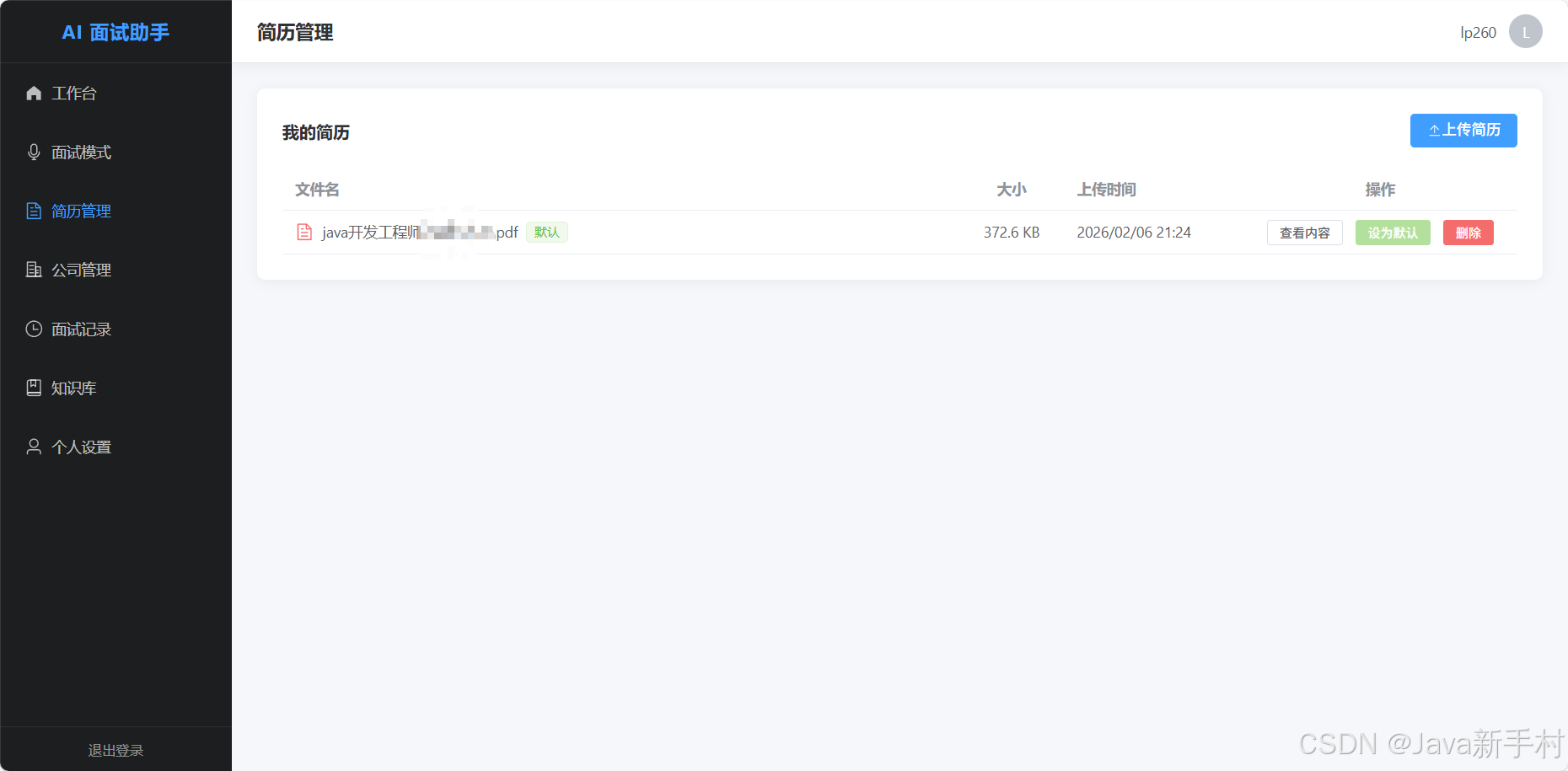This screenshot has height=771, width=1568.
Task: Click 退出登录 at the sidebar bottom
Action: click(x=115, y=750)
